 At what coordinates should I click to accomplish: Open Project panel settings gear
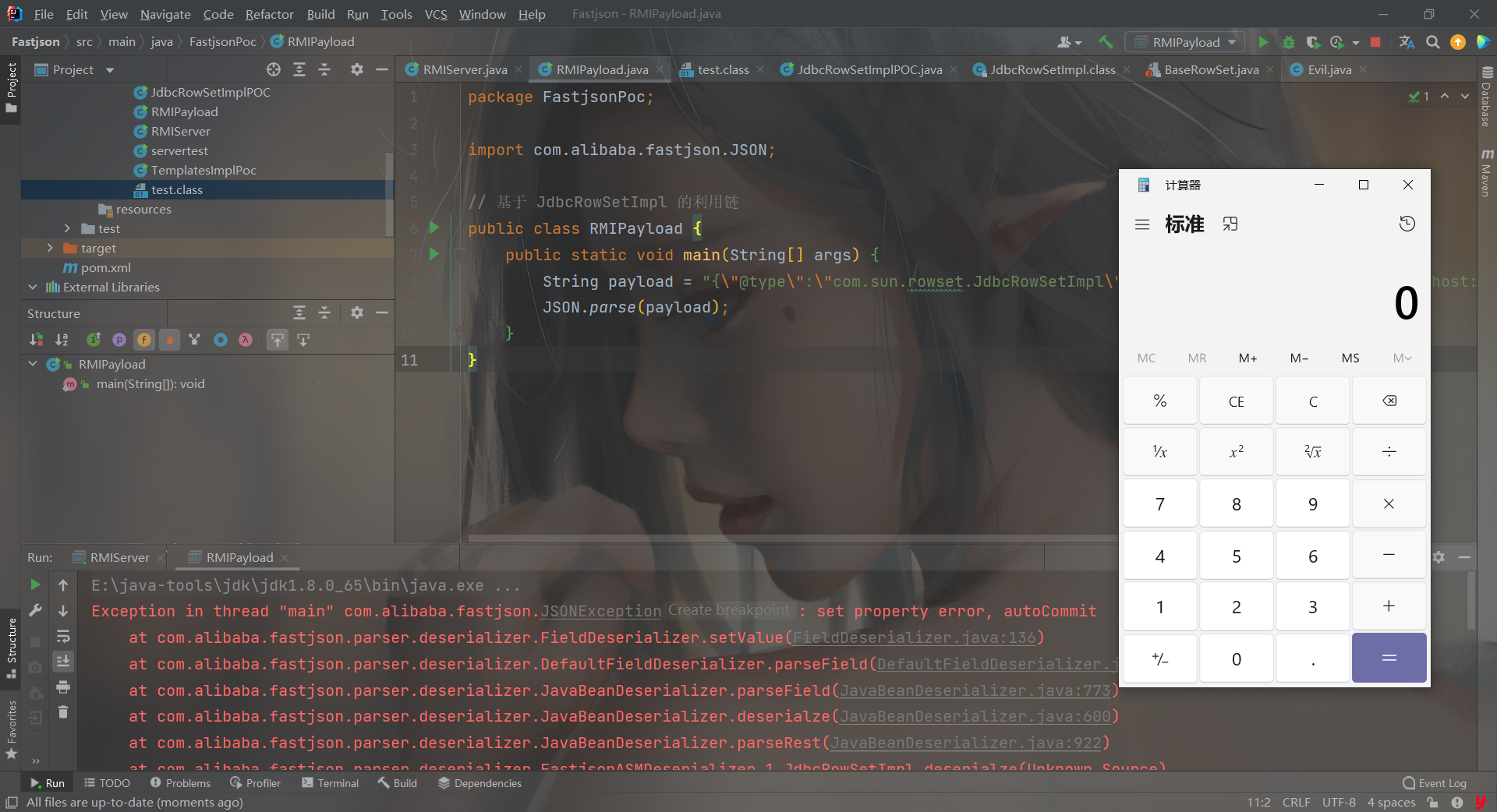pos(356,69)
